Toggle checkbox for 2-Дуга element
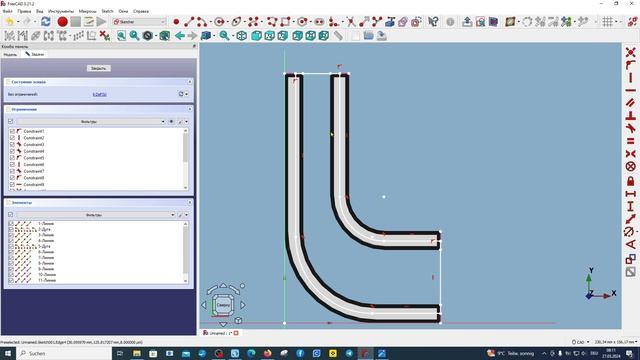640x360 pixels. 11,229
